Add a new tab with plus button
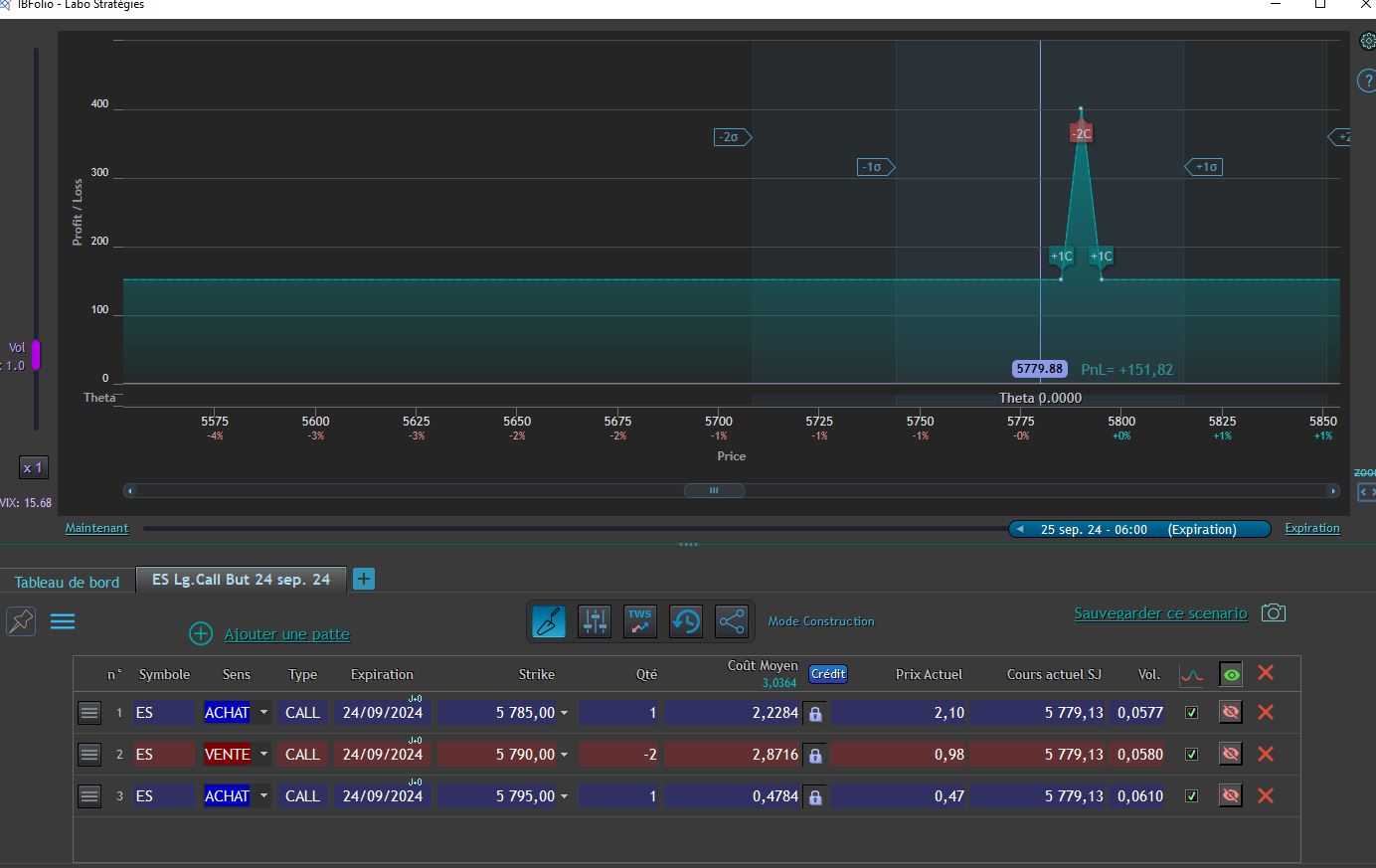Screen dimensions: 1376x868 [x=364, y=579]
